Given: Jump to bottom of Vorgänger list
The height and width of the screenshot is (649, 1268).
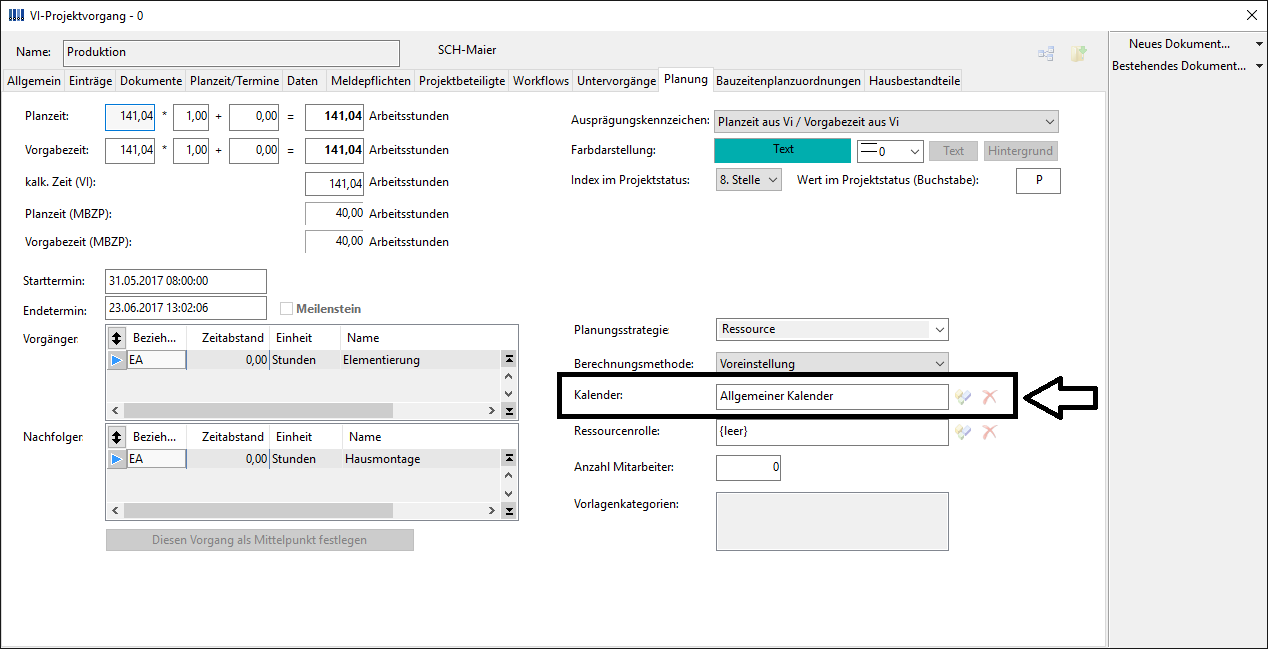Looking at the screenshot, I should coord(508,410).
